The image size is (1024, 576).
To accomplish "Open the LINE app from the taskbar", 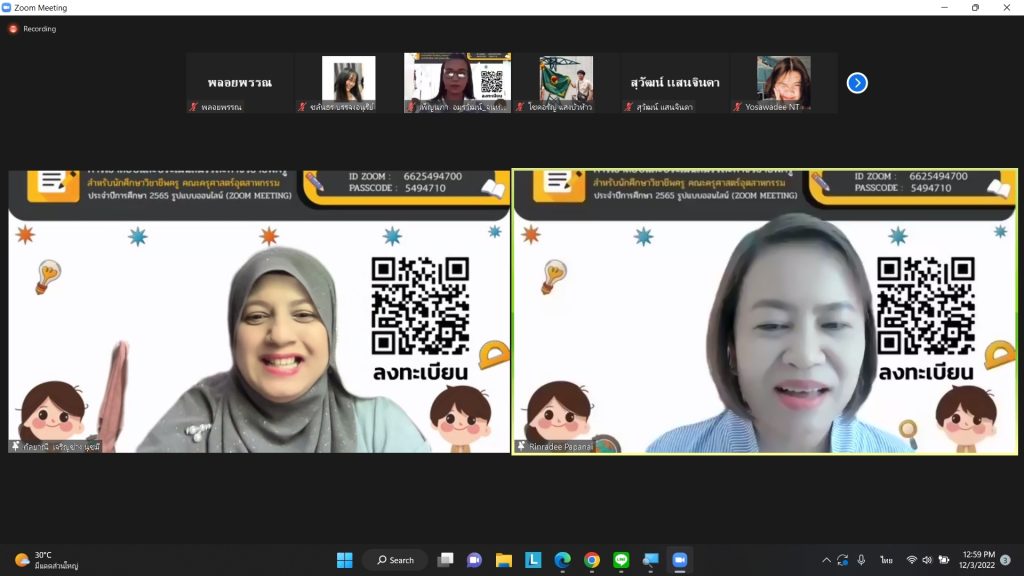I will click(x=621, y=560).
